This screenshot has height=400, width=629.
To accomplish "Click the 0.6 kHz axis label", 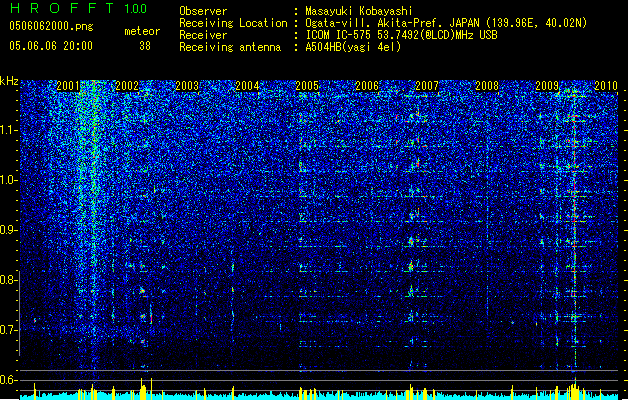I will point(9,380).
